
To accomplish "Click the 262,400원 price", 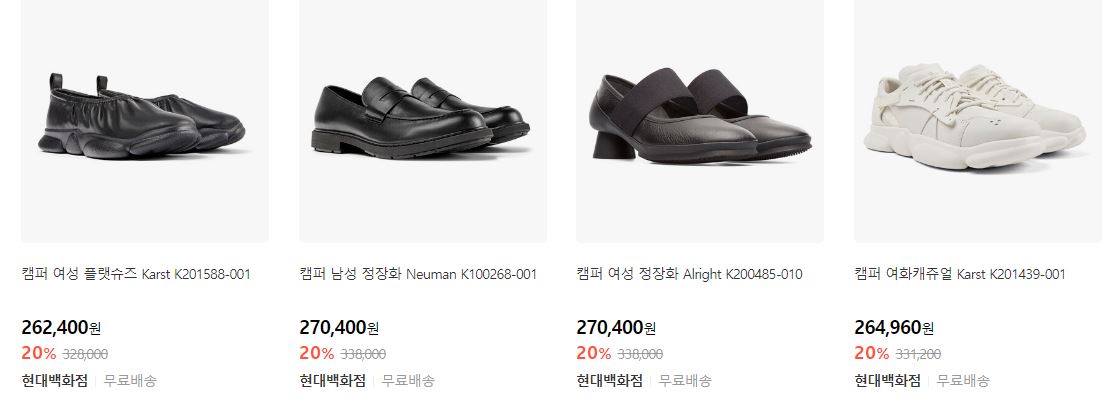I will (x=61, y=328).
